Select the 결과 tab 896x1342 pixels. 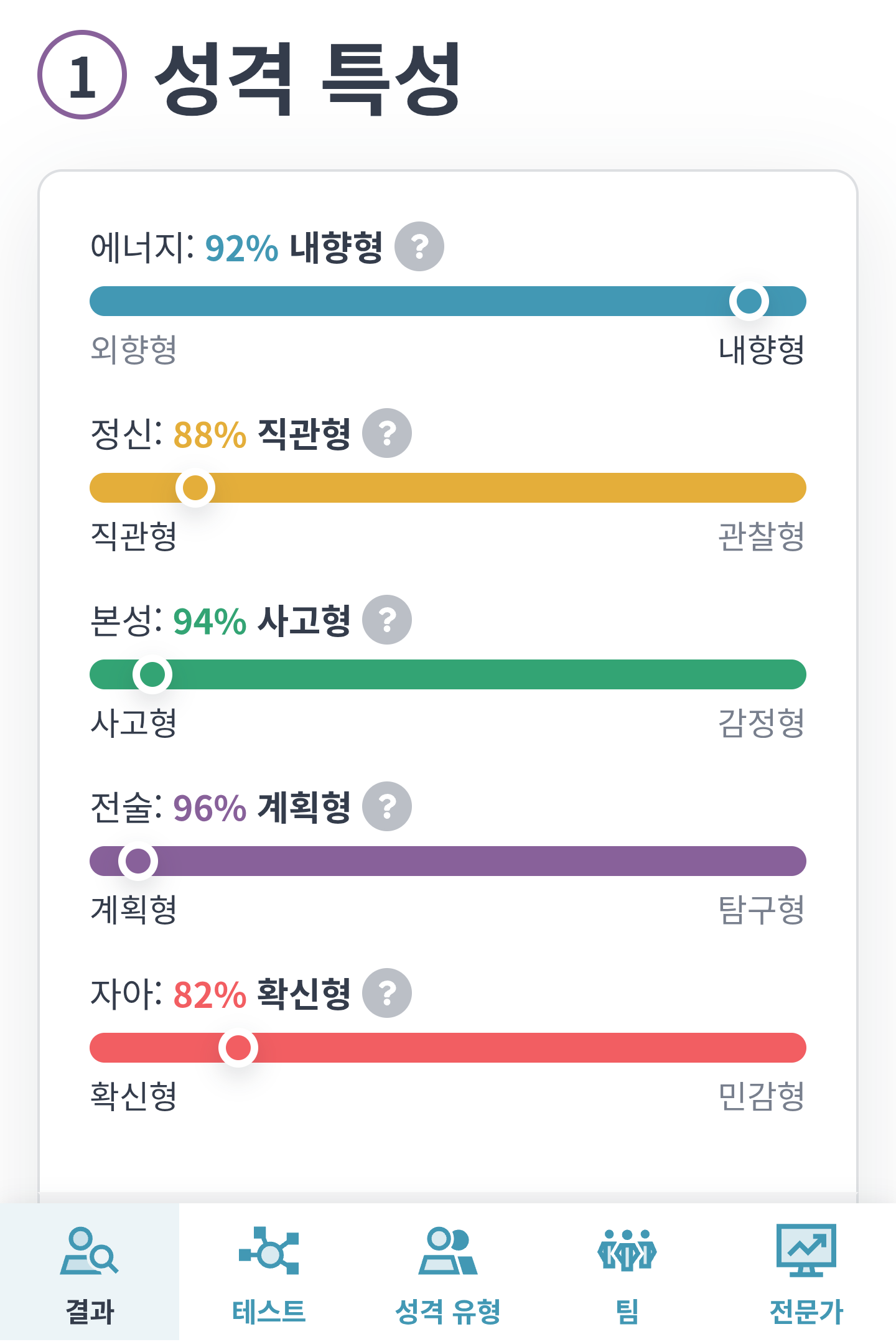click(x=90, y=1272)
